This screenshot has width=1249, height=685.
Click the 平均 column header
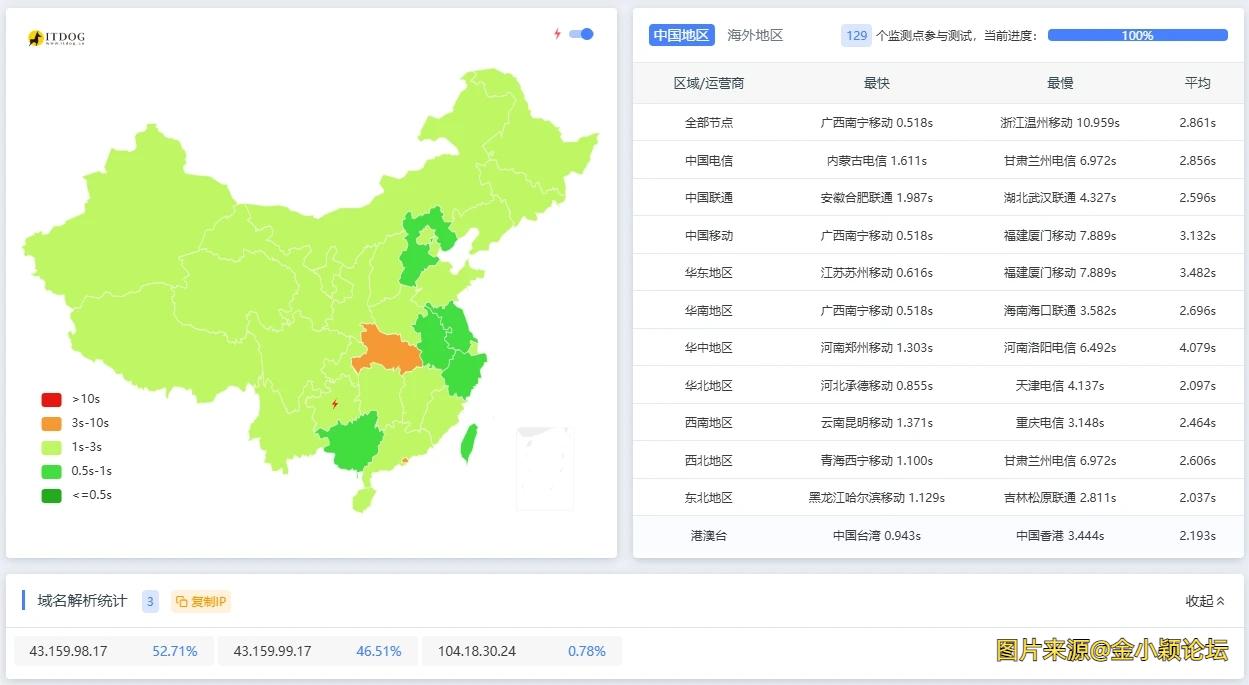[x=1197, y=83]
